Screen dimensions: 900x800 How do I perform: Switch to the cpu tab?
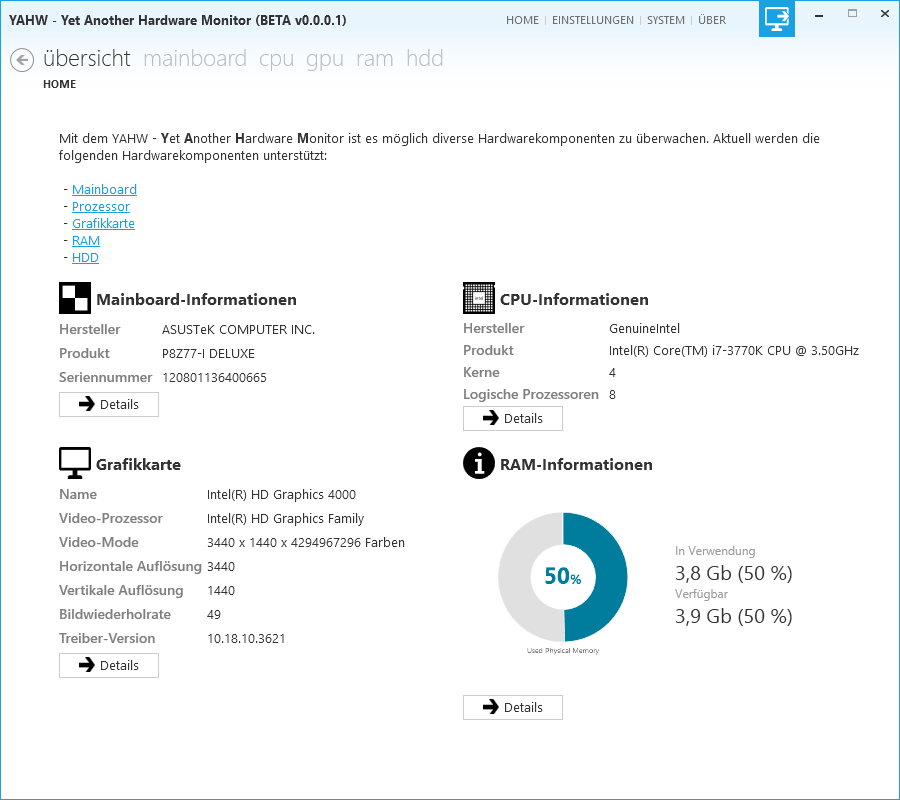click(x=276, y=60)
